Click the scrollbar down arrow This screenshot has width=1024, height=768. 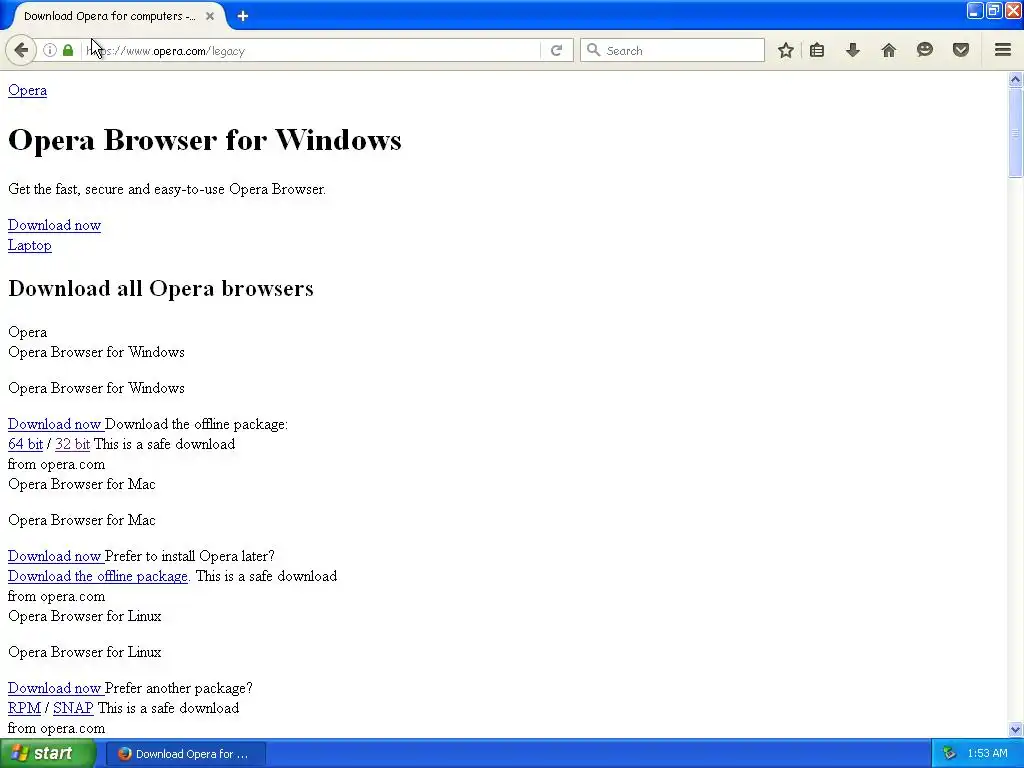pos(1015,729)
